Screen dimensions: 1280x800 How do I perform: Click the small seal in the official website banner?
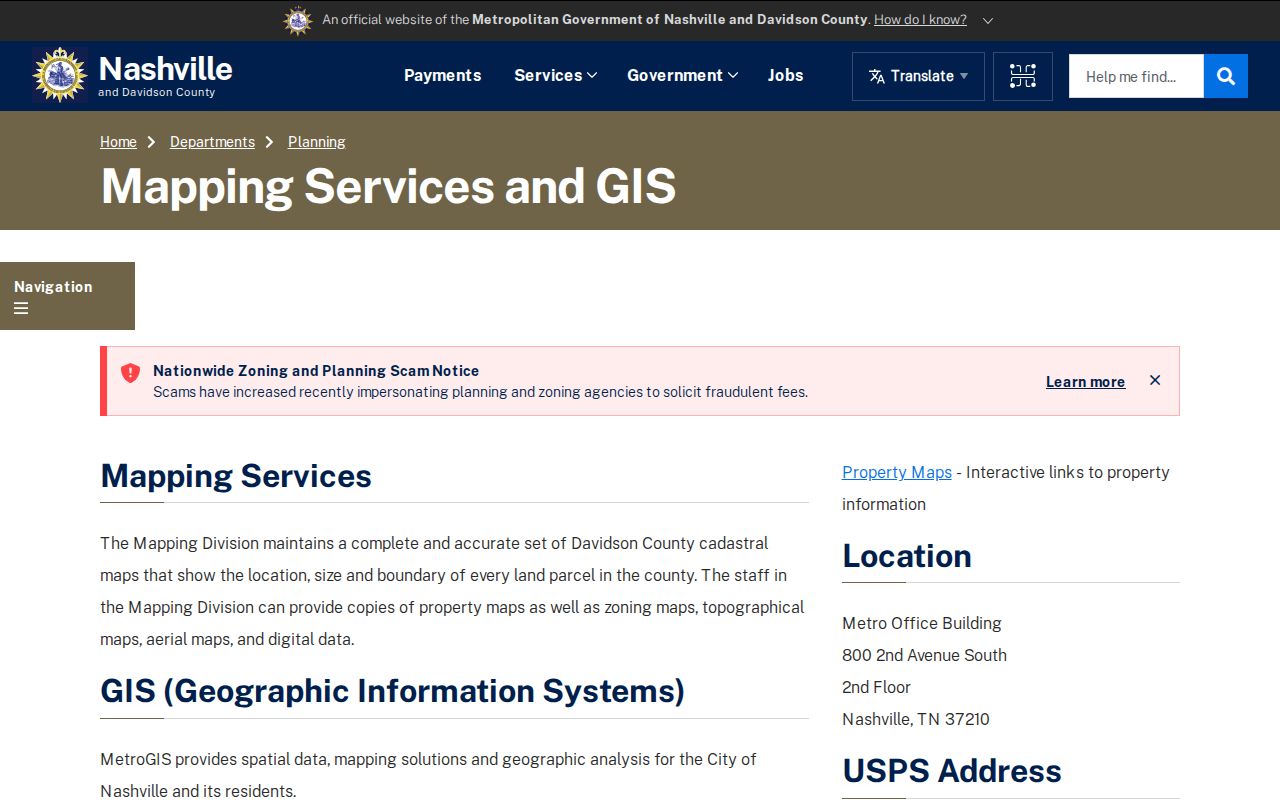298,20
